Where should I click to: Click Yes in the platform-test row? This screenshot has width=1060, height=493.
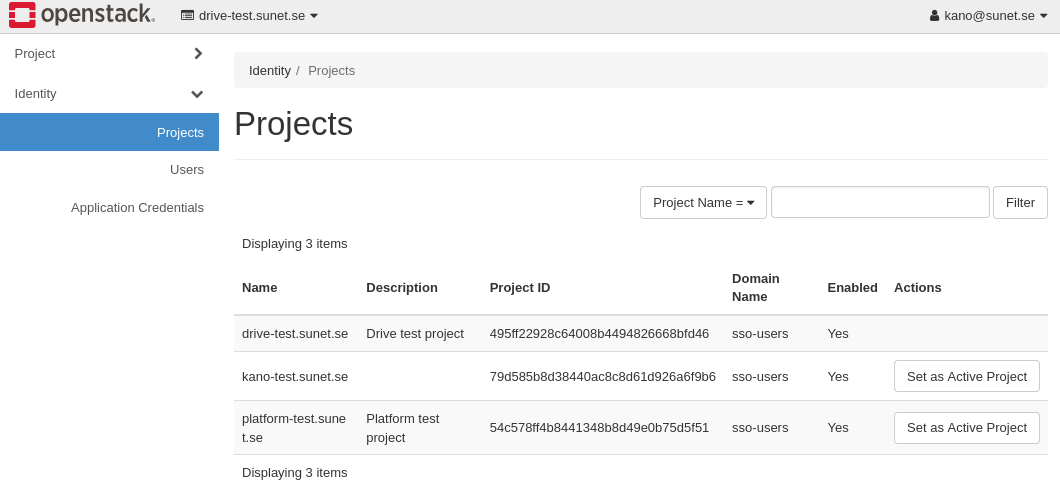click(x=838, y=427)
